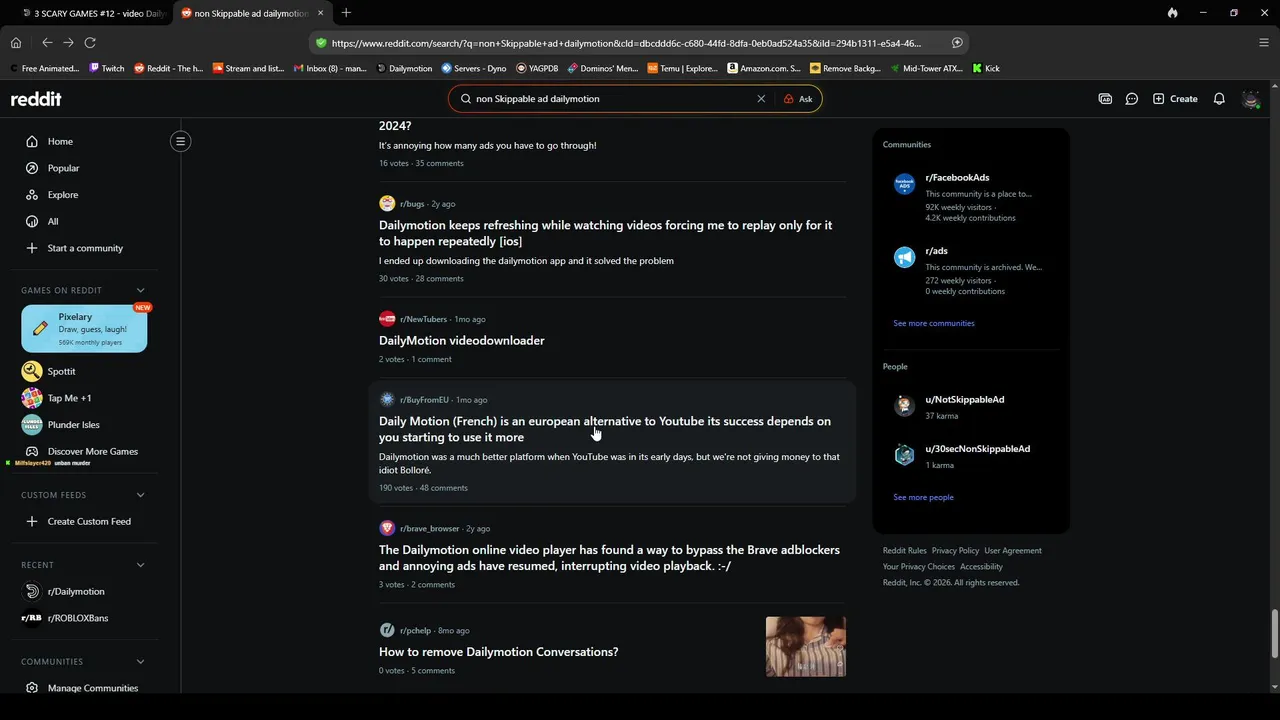Image resolution: width=1280 pixels, height=720 pixels.
Task: Open the Pixelary game card
Action: 84,329
